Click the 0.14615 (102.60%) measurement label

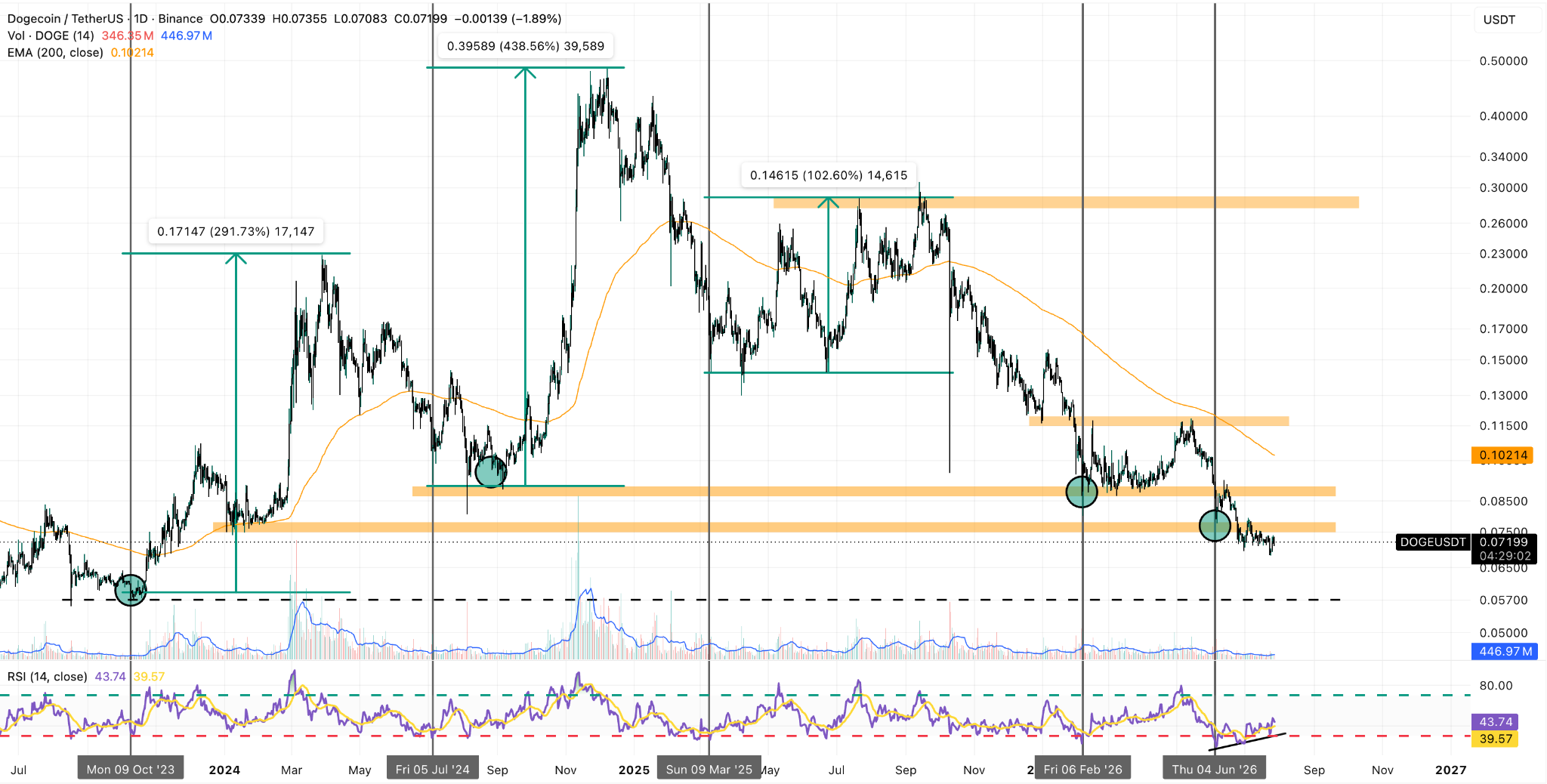click(x=829, y=175)
